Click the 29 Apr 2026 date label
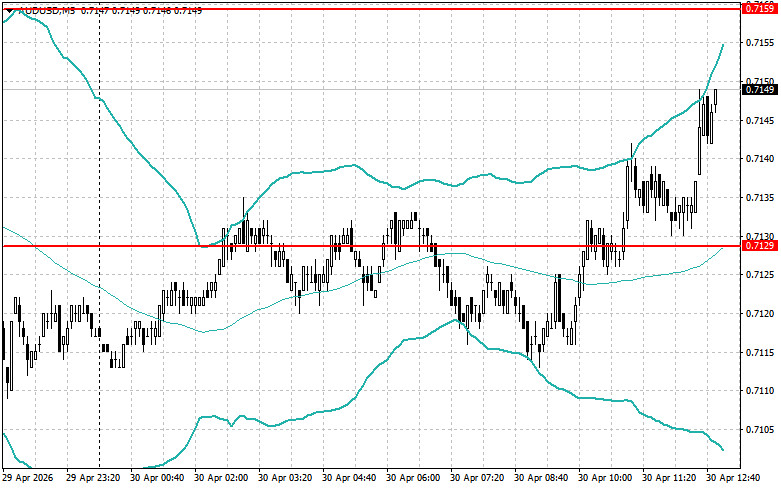The height and width of the screenshot is (489, 781). [27, 478]
